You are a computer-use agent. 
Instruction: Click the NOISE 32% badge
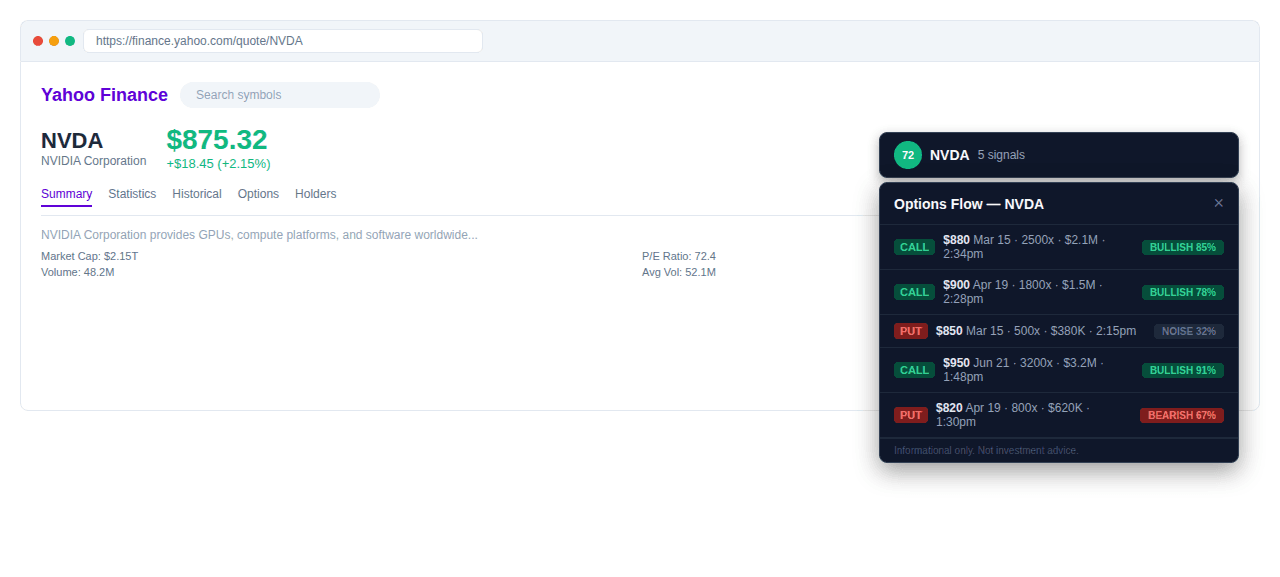click(1189, 331)
